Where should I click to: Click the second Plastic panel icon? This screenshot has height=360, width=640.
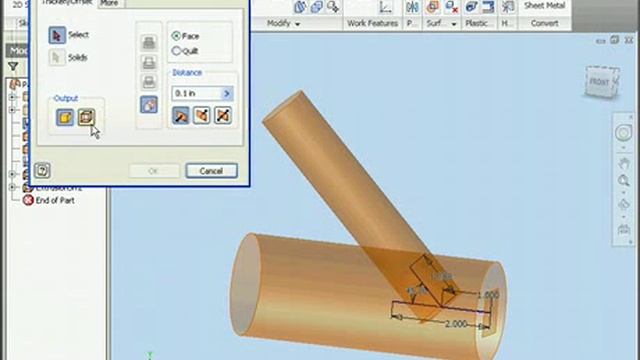coord(488,7)
